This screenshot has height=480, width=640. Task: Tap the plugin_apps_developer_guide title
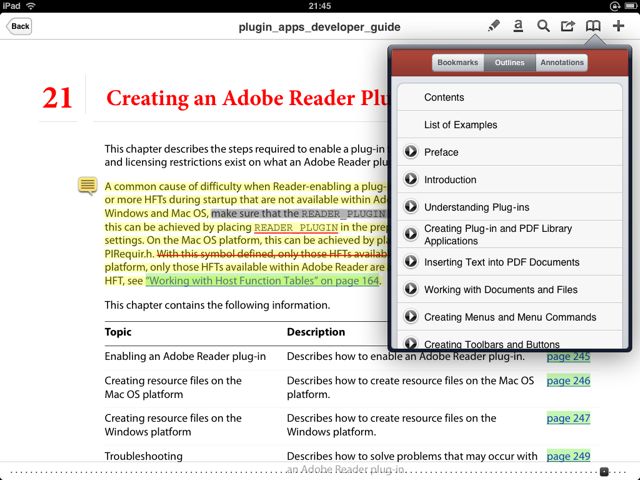(319, 27)
